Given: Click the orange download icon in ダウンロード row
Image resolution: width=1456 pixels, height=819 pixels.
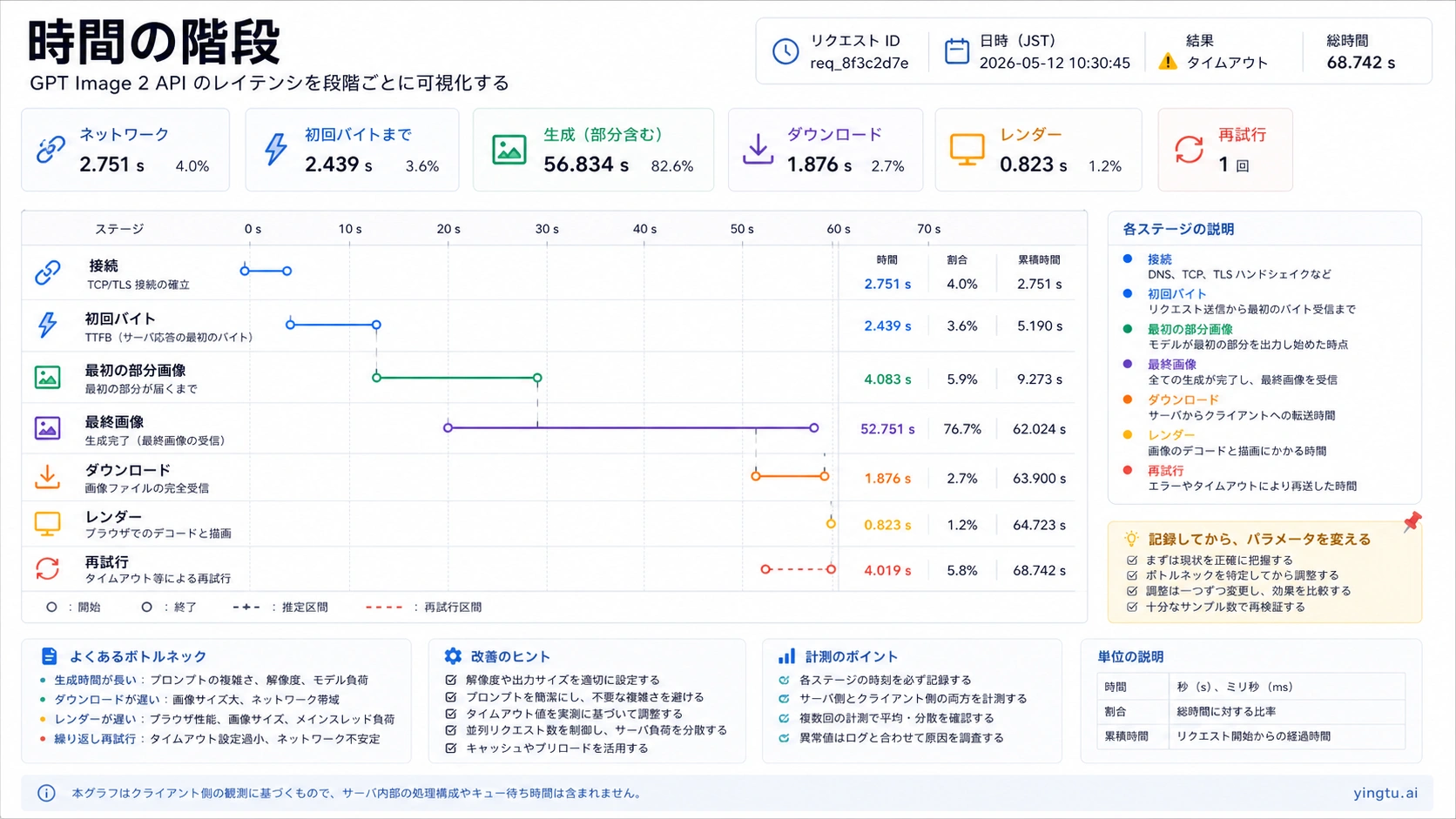Looking at the screenshot, I should tap(47, 476).
